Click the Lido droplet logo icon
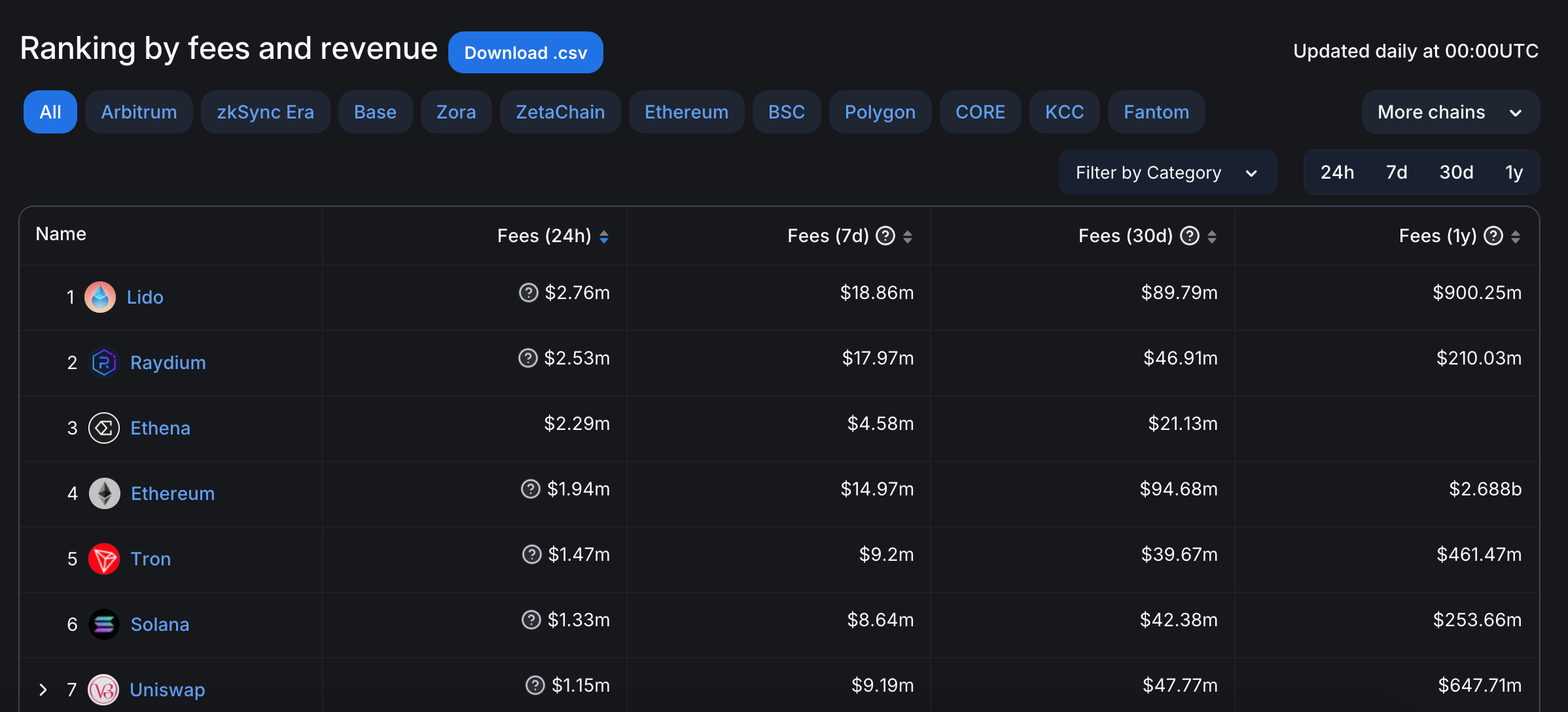1568x712 pixels. coord(100,297)
